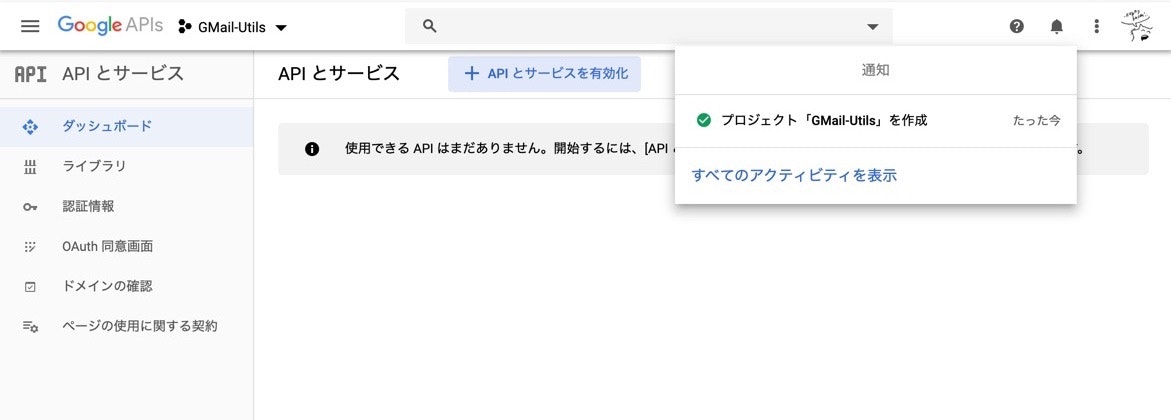Screen dimensions: 1171x420
Task: Open the three-dot more options menu
Action: point(1096,26)
